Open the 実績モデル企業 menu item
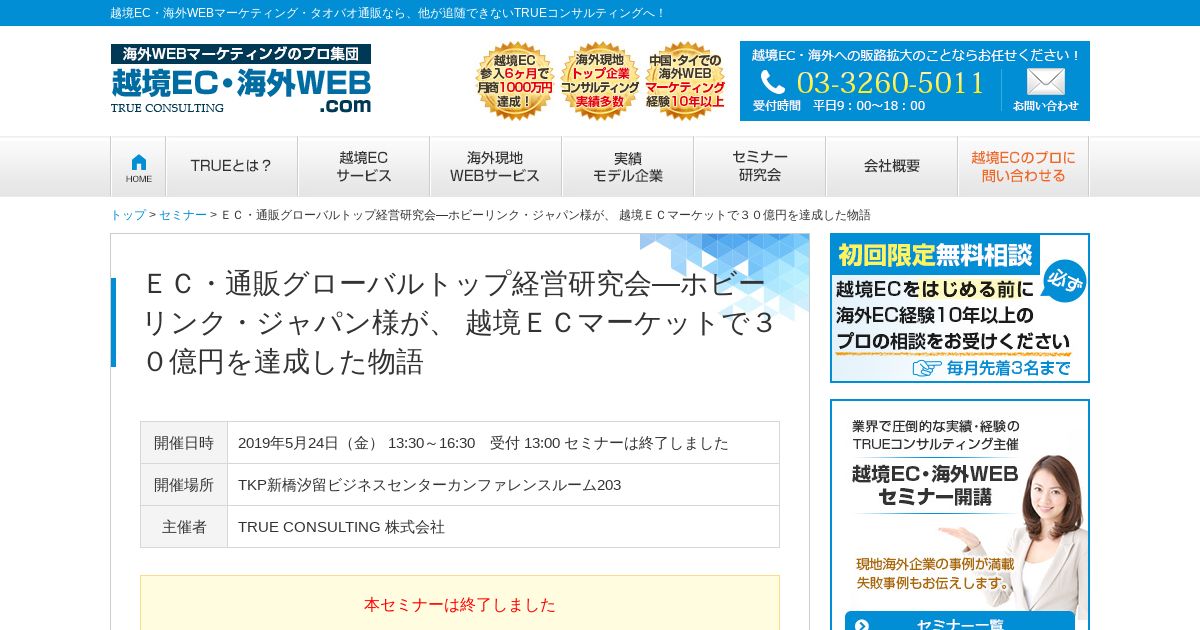 tap(627, 166)
